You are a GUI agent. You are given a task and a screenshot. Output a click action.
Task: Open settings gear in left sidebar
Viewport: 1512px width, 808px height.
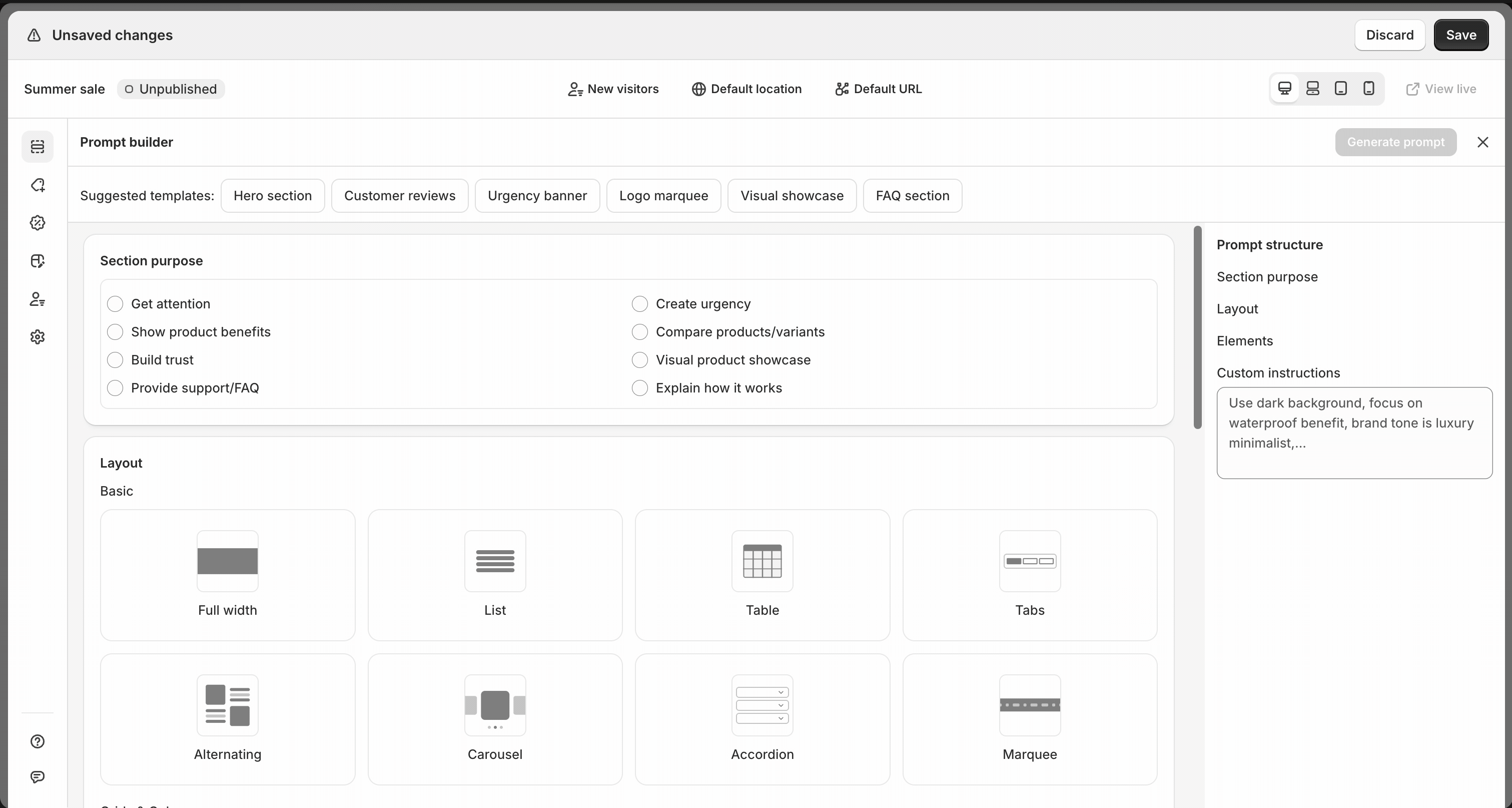tap(38, 337)
